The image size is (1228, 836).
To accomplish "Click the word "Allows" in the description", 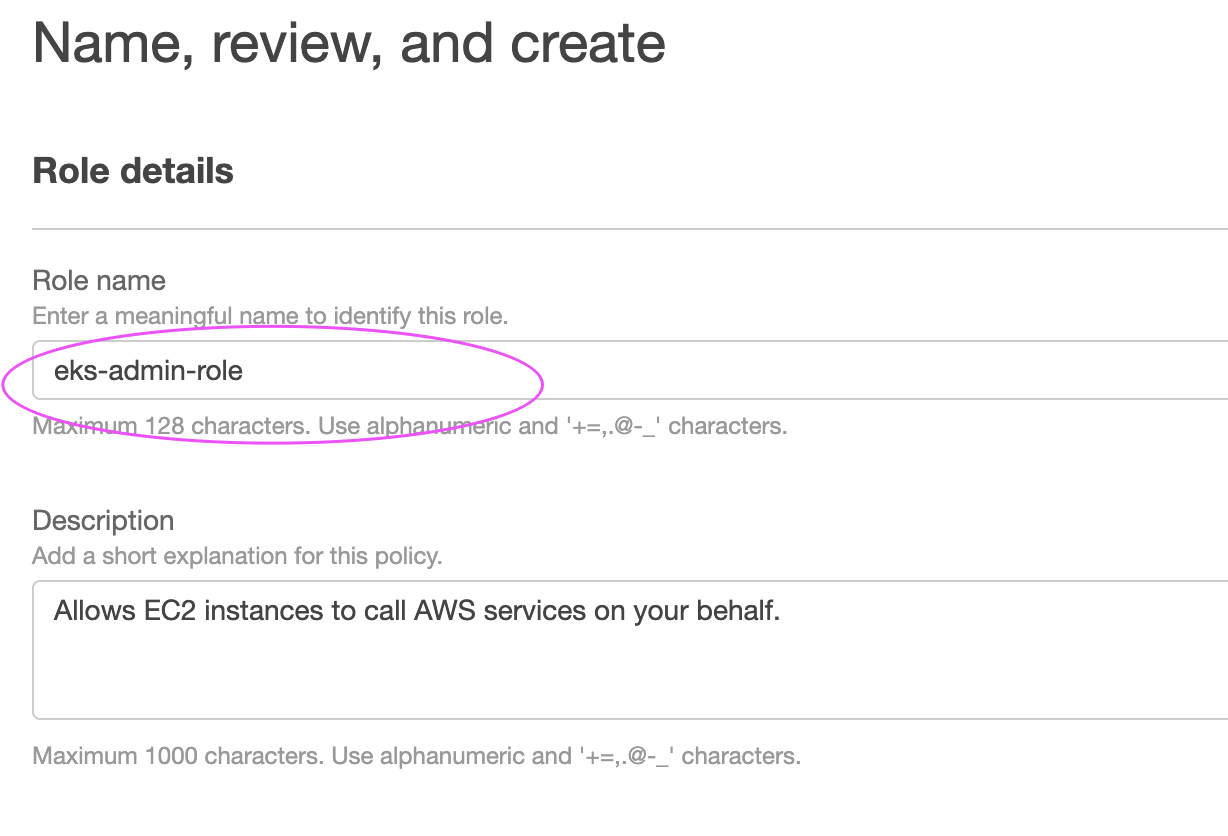I will coord(90,610).
